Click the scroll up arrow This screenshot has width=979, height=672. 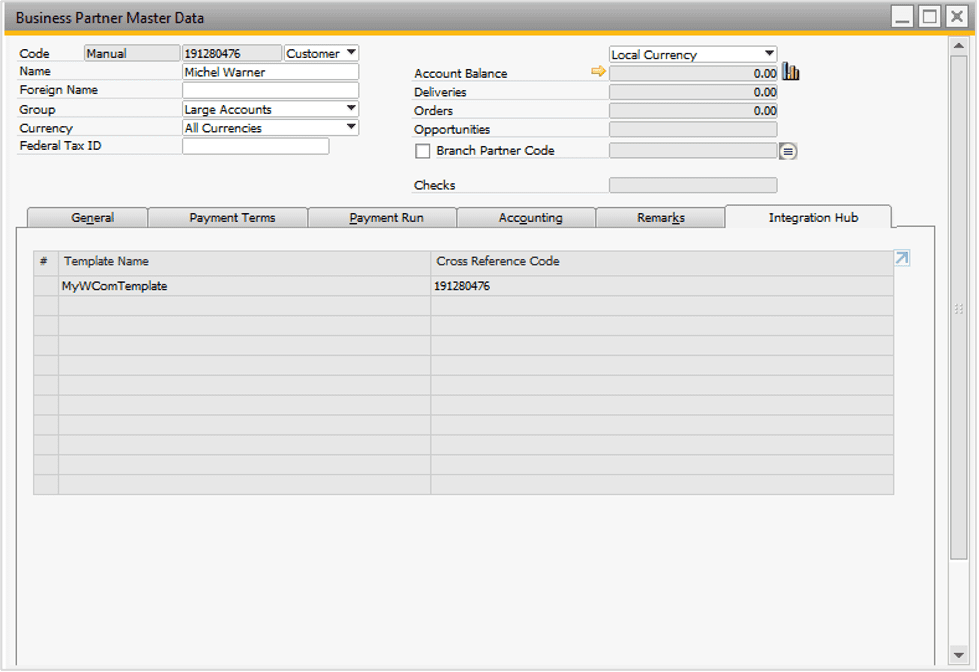coord(958,46)
